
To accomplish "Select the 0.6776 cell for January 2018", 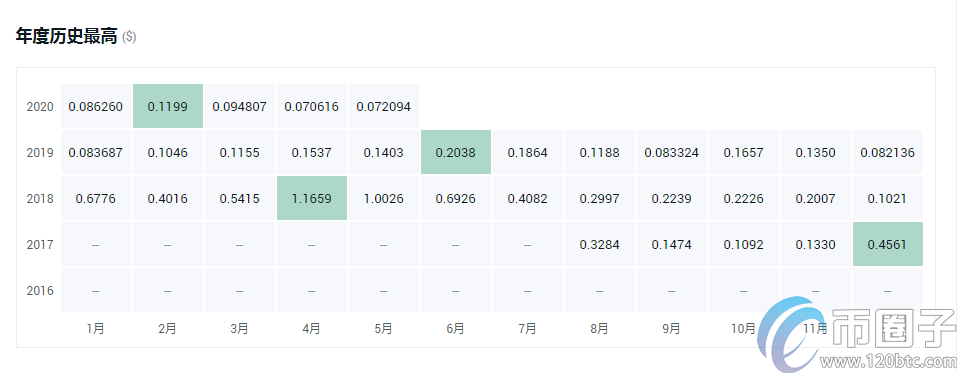I will (x=96, y=198).
